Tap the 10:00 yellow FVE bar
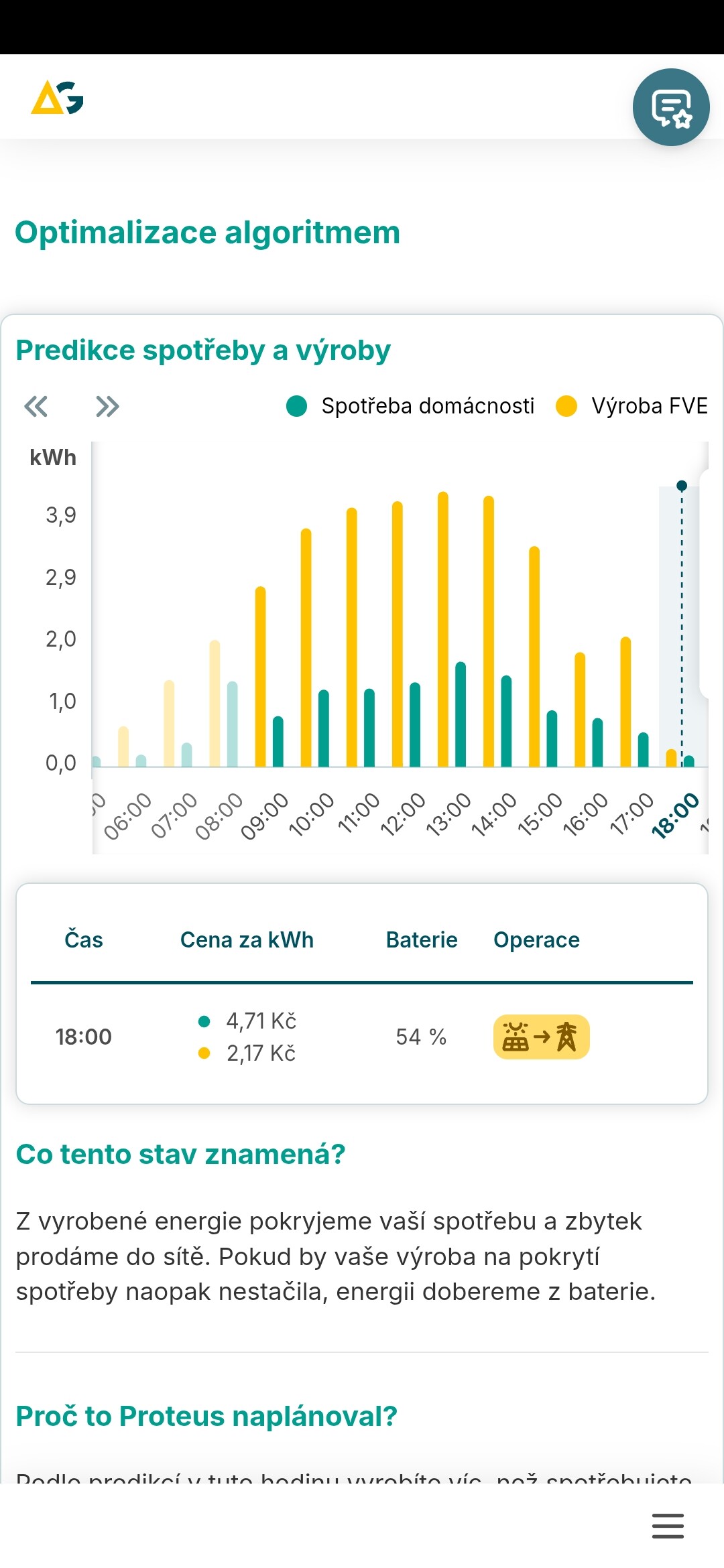The height and width of the screenshot is (1568, 724). click(306, 647)
